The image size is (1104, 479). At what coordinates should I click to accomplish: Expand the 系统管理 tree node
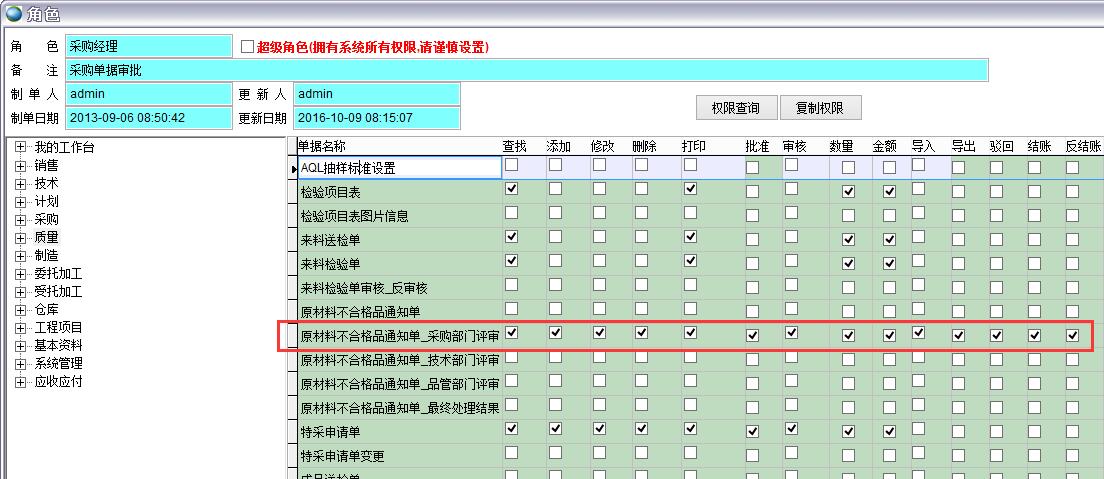tap(21, 364)
